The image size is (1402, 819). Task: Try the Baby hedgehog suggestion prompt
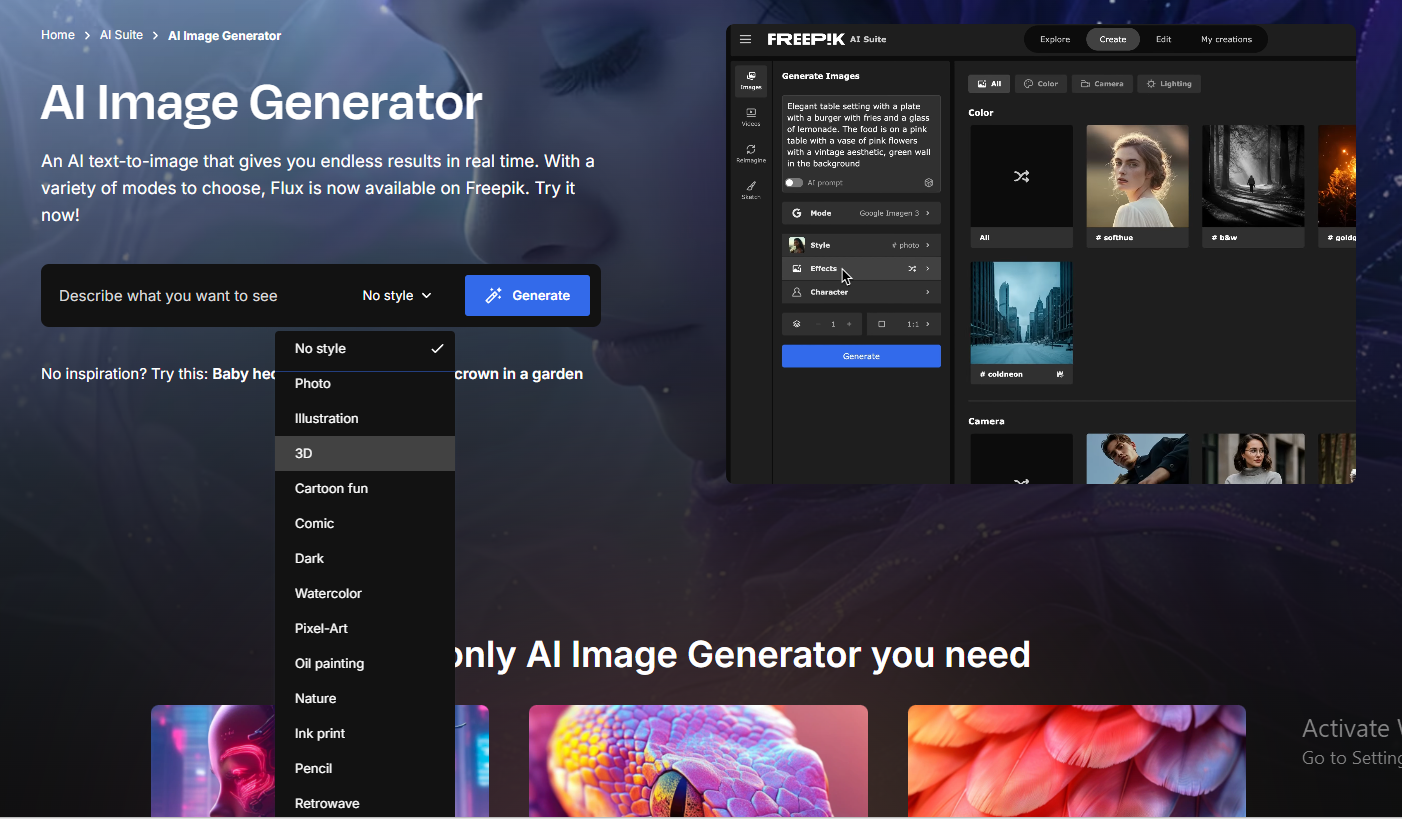(x=397, y=374)
